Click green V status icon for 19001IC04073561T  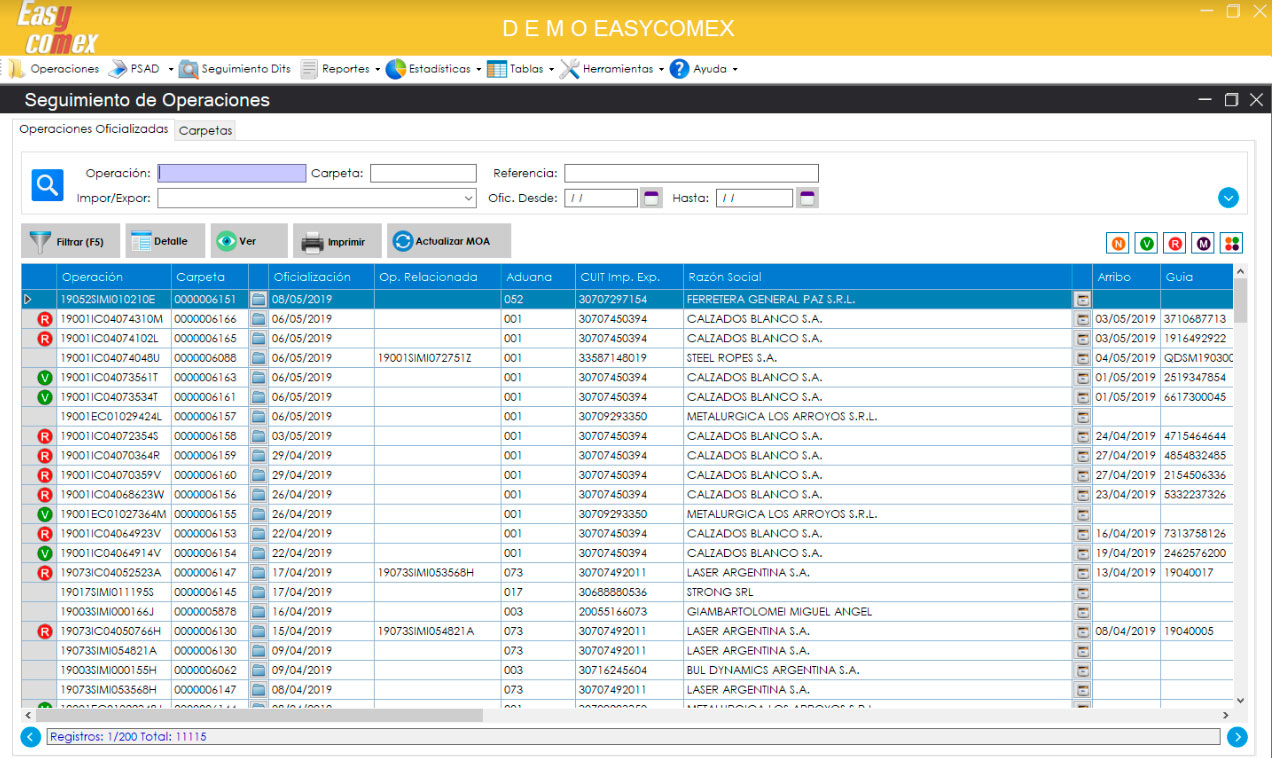44,377
